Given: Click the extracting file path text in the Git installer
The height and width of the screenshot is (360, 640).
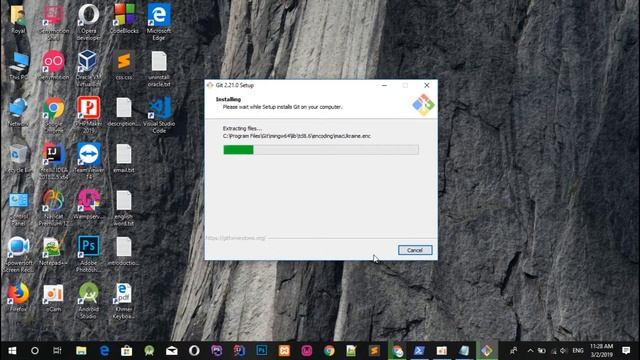Looking at the screenshot, I should click(x=297, y=136).
